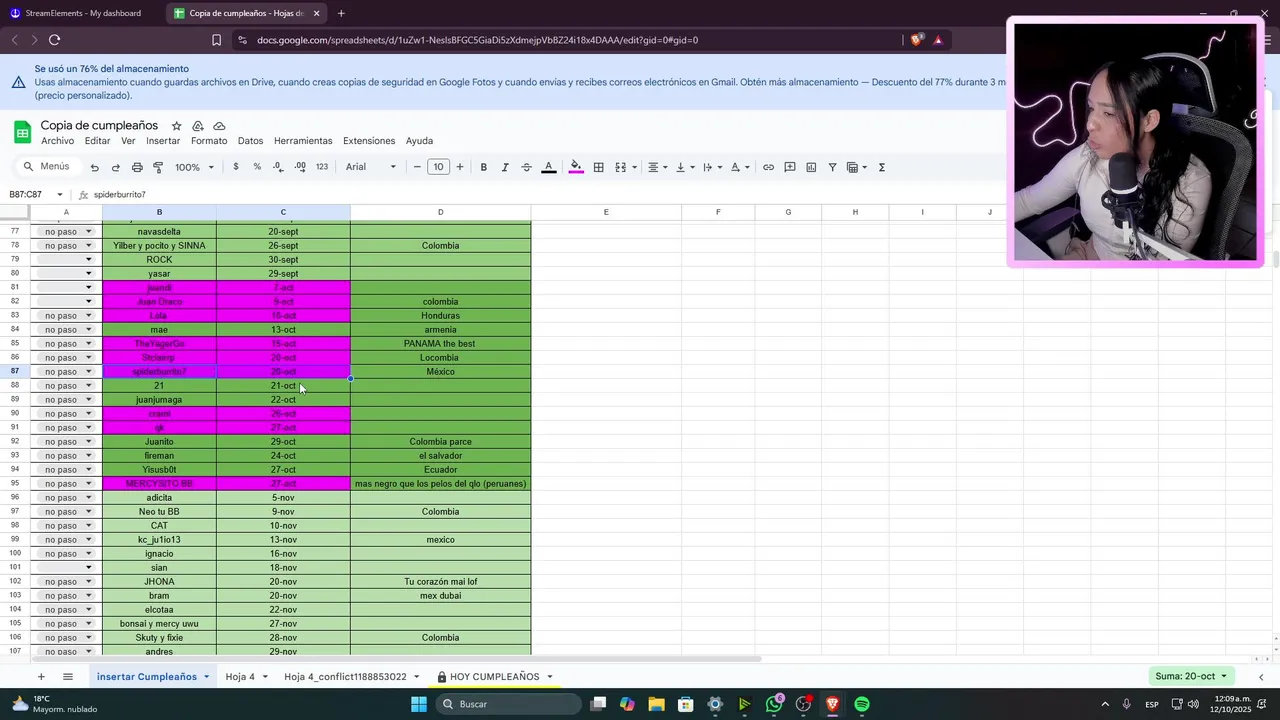The height and width of the screenshot is (720, 1280).
Task: Increase decimal places in the toolbar
Action: coord(299,167)
